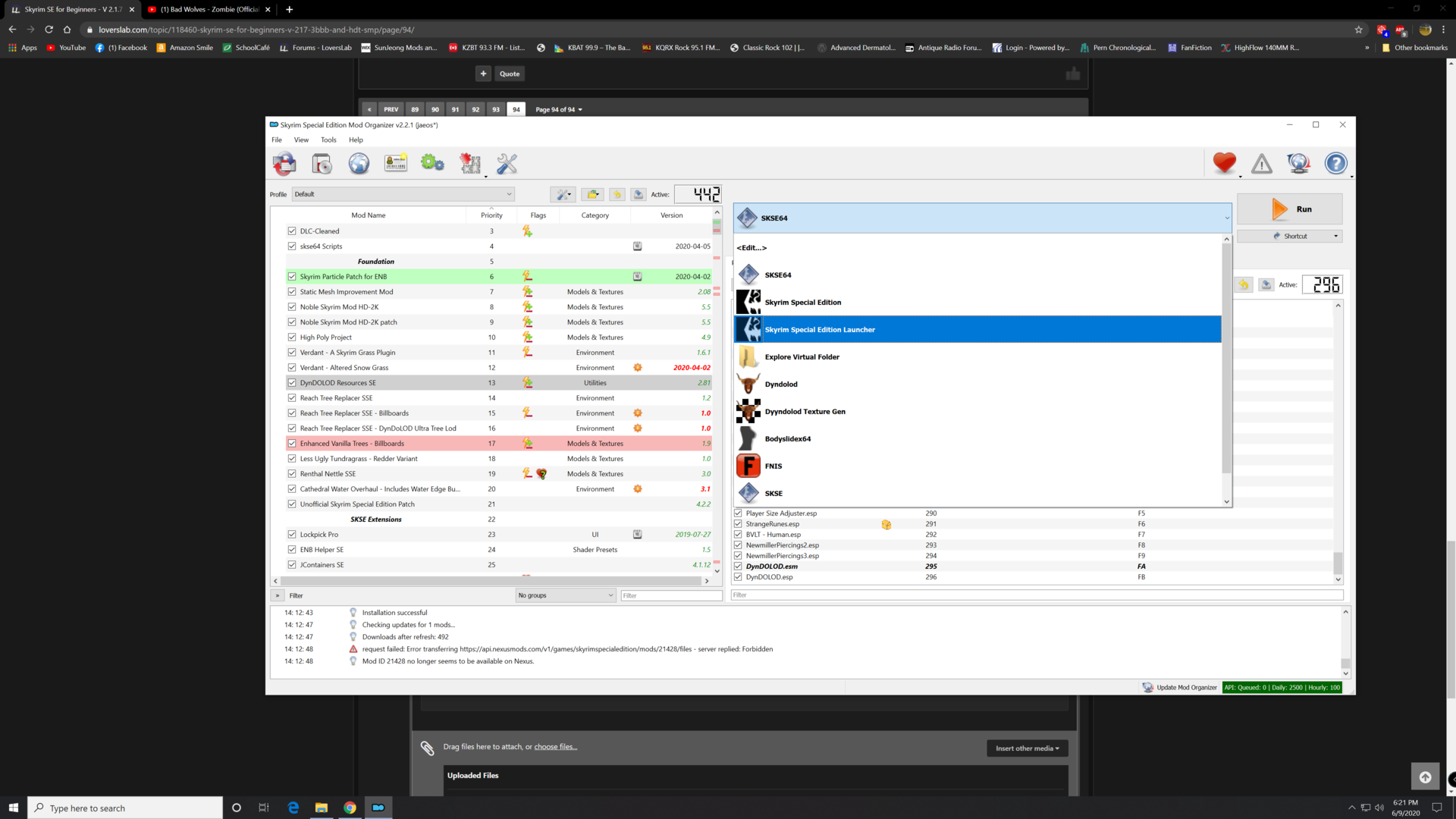Open the Profile Default dropdown
1456x819 pixels.
click(x=403, y=194)
